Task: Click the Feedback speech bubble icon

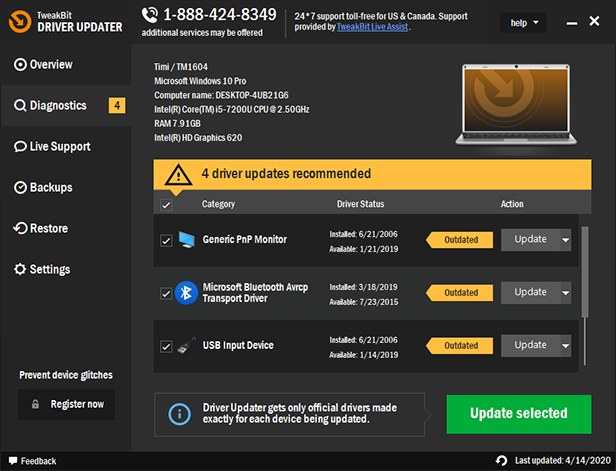Action: 13,460
